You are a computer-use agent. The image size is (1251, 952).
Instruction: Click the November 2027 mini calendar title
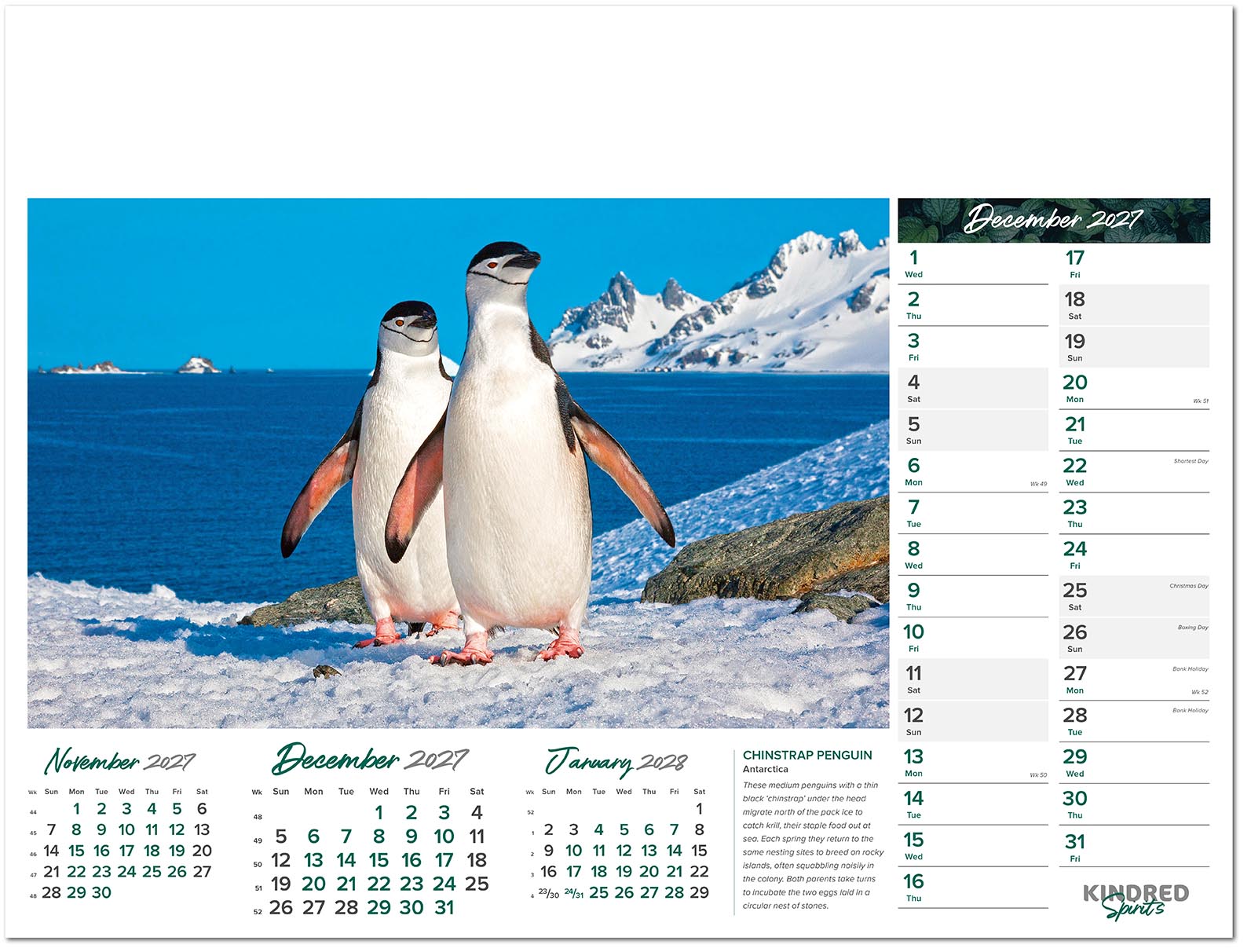click(x=119, y=761)
